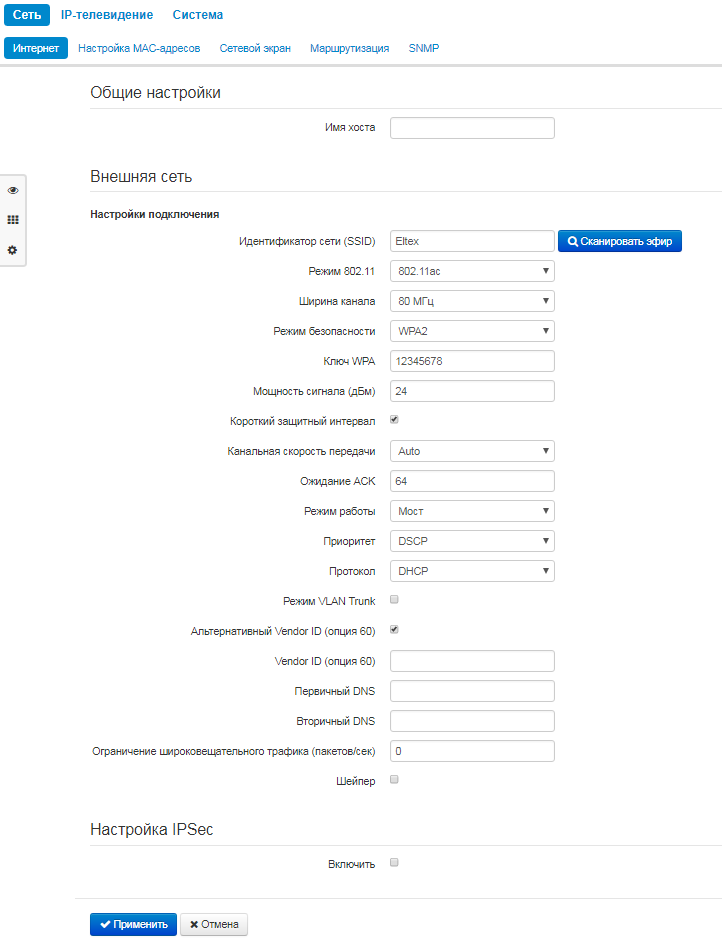Expand the channel width 80 МГц dropdown
The height and width of the screenshot is (949, 722).
[472, 301]
